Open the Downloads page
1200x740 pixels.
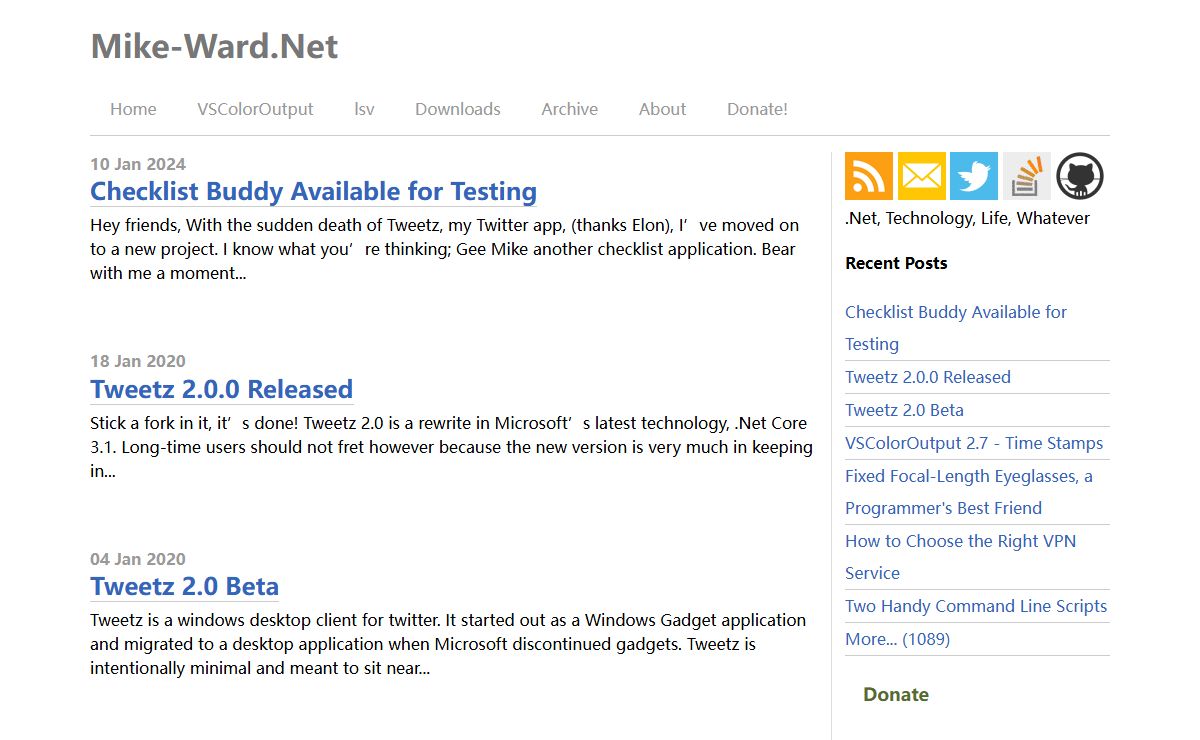click(458, 109)
